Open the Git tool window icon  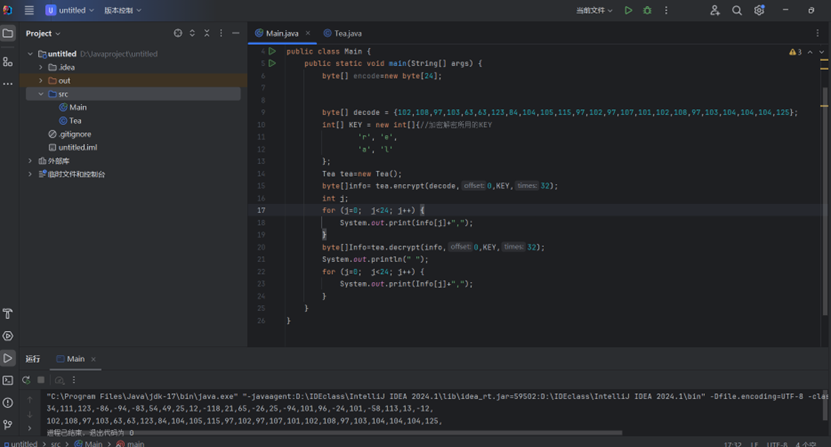tap(8, 424)
